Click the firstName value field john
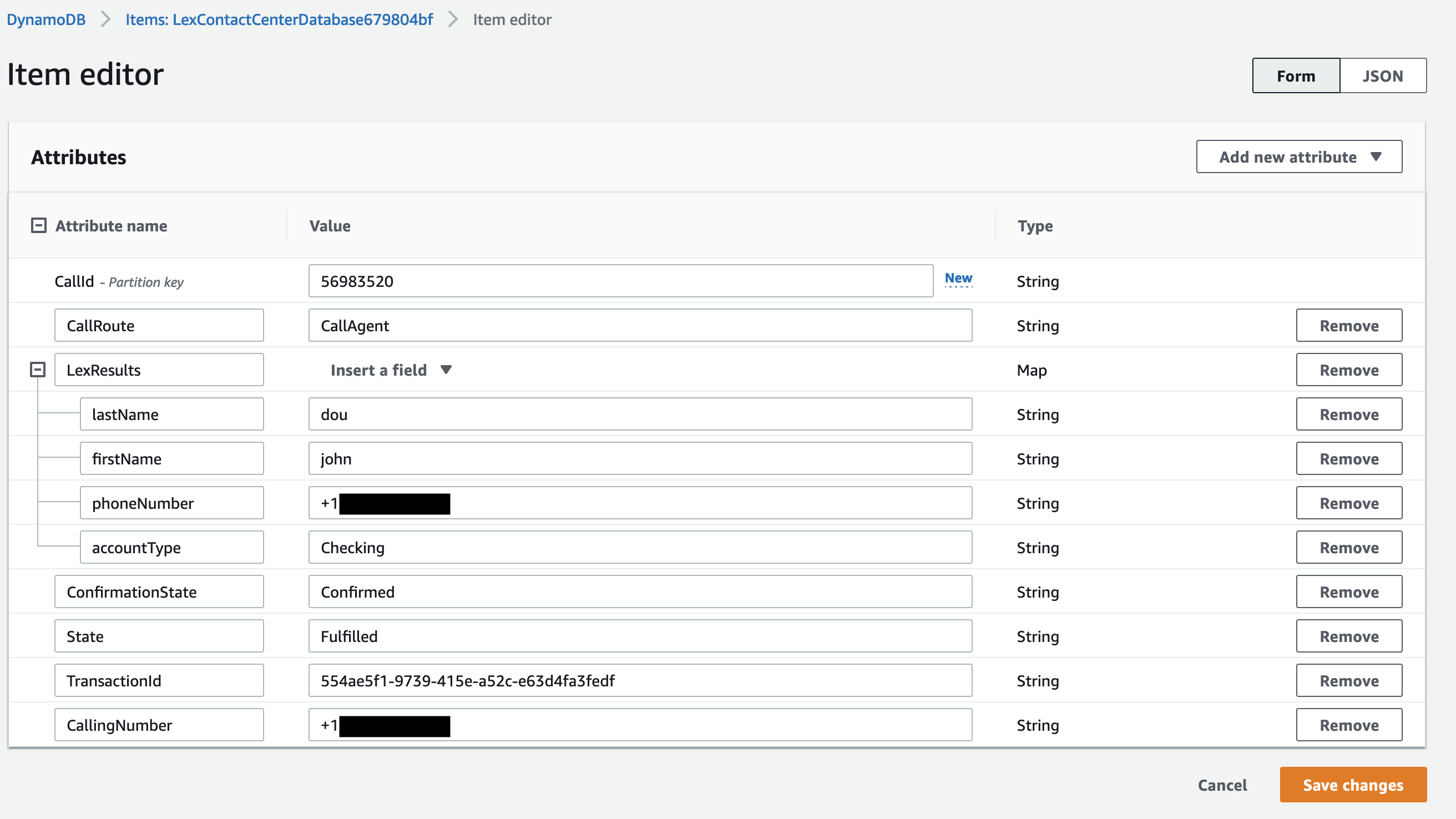The height and width of the screenshot is (819, 1456). (x=639, y=459)
